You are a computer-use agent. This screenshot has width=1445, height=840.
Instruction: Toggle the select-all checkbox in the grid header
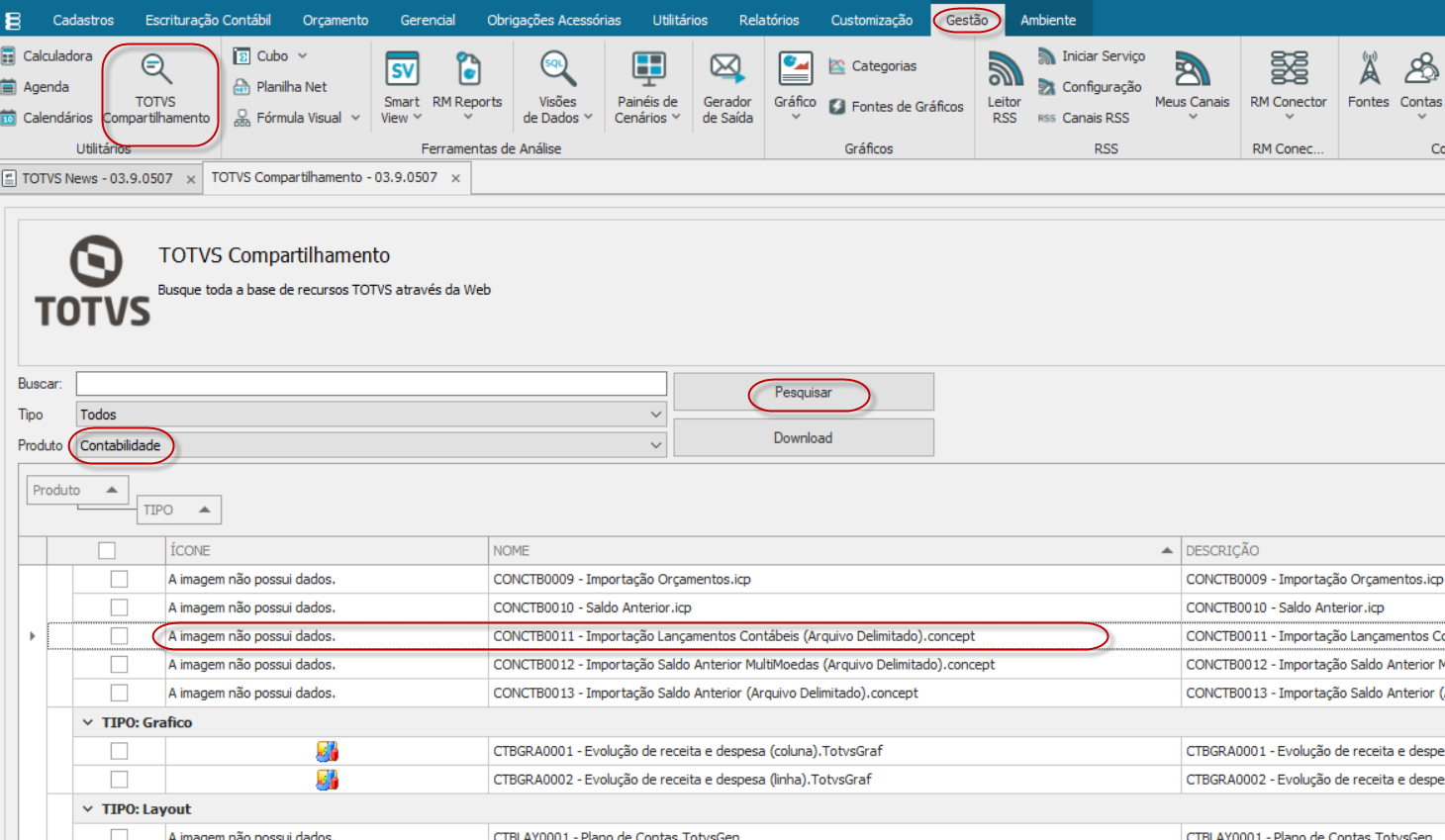tap(107, 550)
